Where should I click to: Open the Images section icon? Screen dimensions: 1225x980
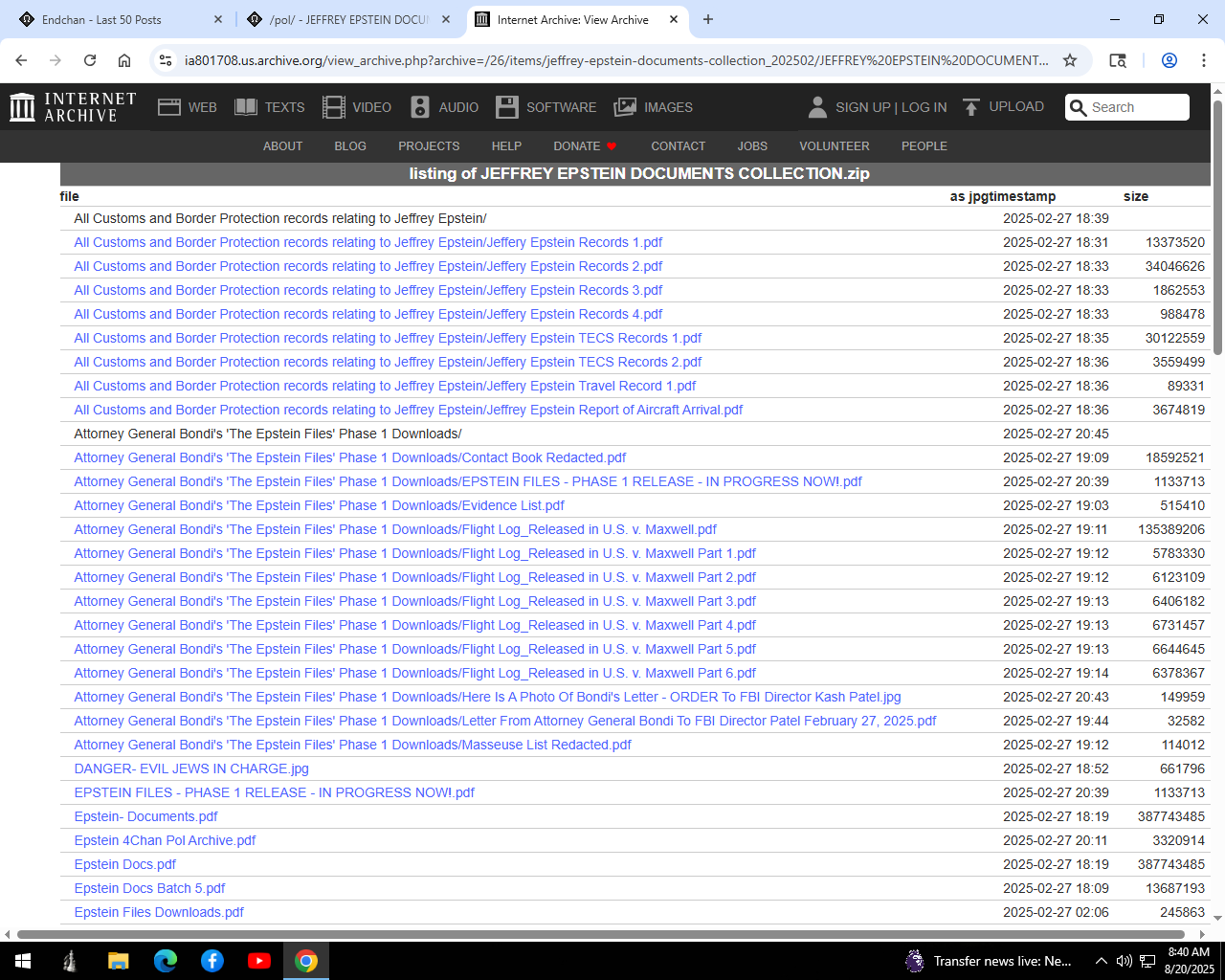click(x=625, y=107)
